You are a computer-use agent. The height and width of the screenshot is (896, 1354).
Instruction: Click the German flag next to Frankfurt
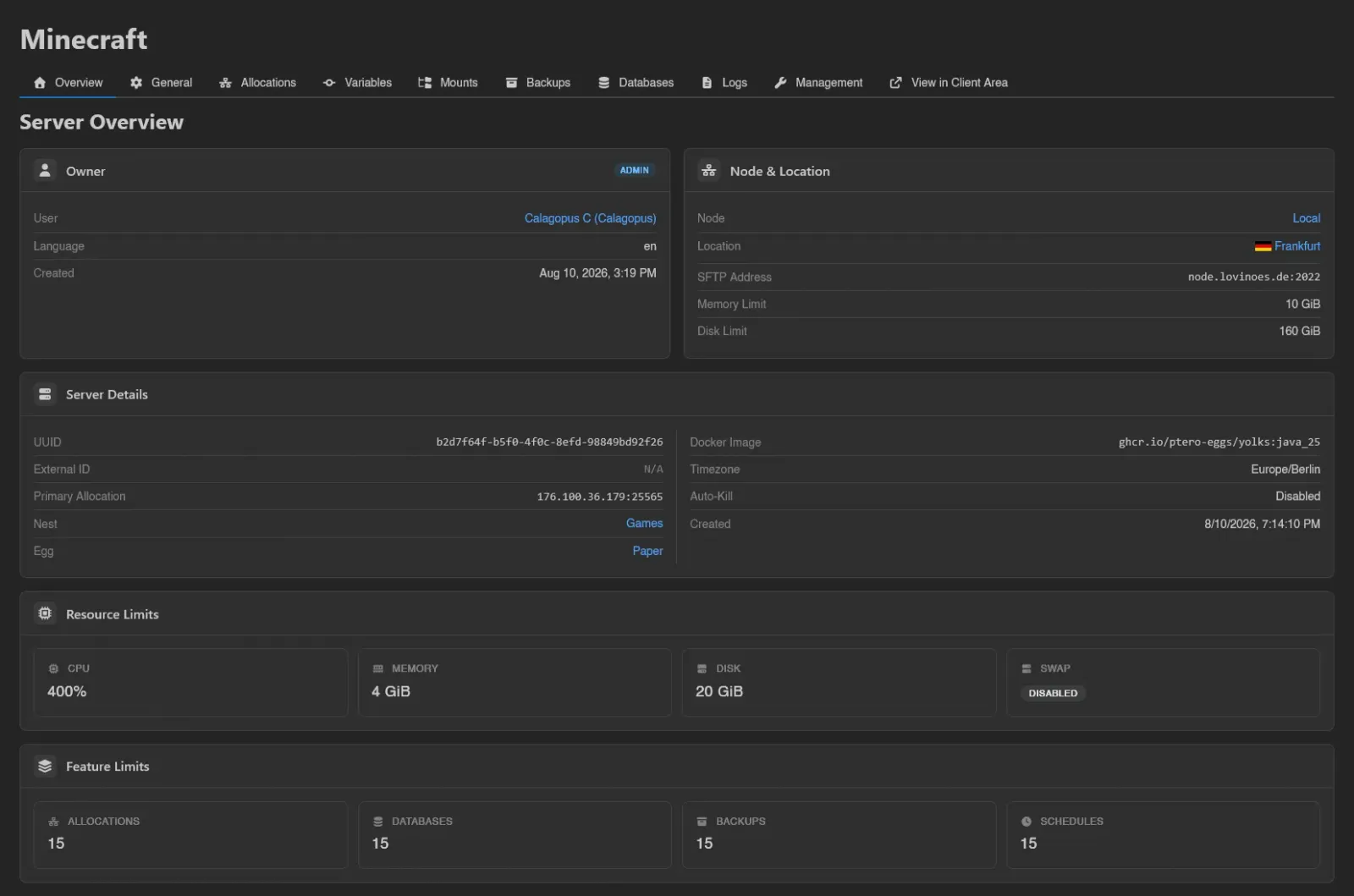pos(1263,246)
